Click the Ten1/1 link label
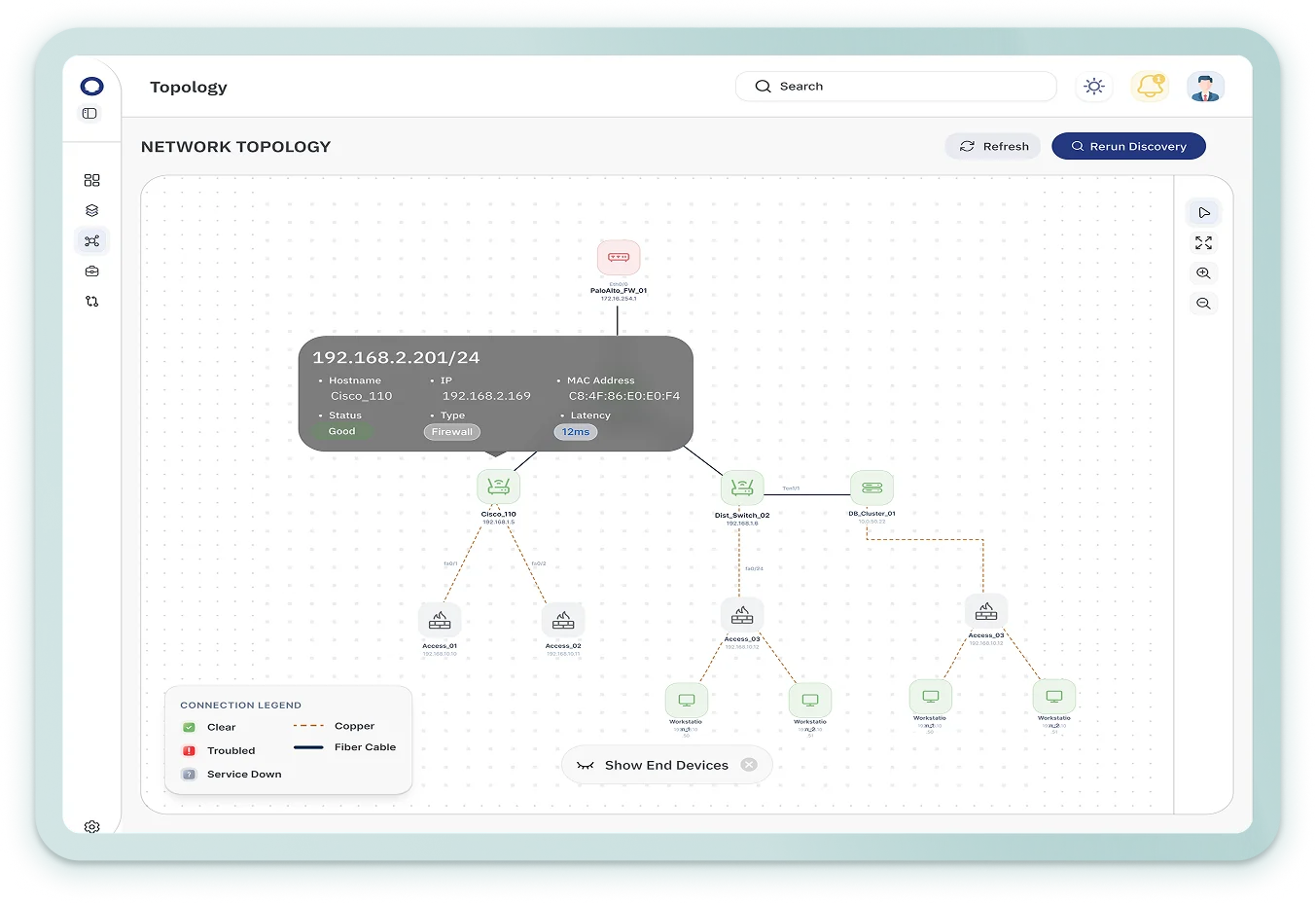Viewport: 1316px width, 904px height. [791, 488]
